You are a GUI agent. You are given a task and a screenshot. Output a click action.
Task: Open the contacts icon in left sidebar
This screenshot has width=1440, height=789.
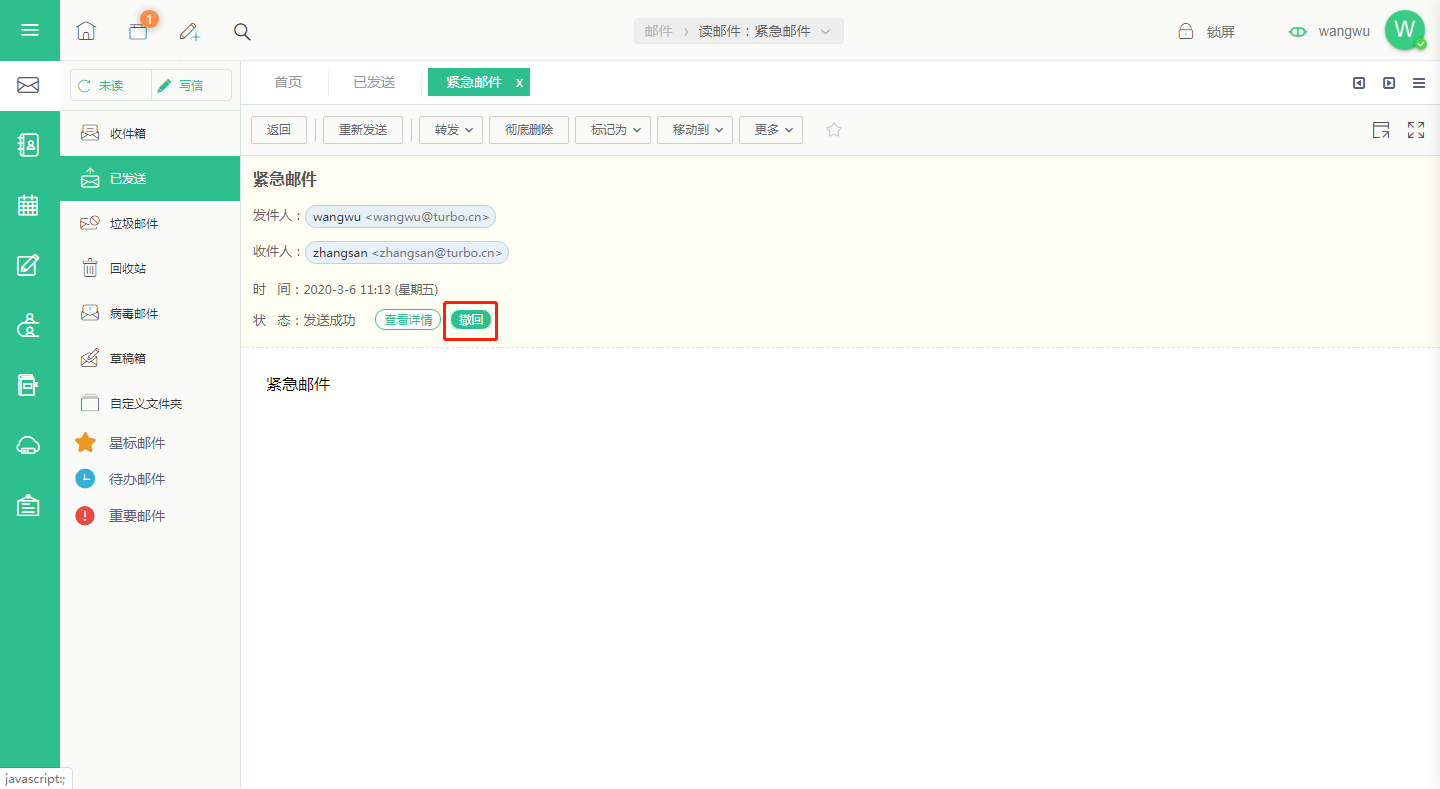pos(29,145)
